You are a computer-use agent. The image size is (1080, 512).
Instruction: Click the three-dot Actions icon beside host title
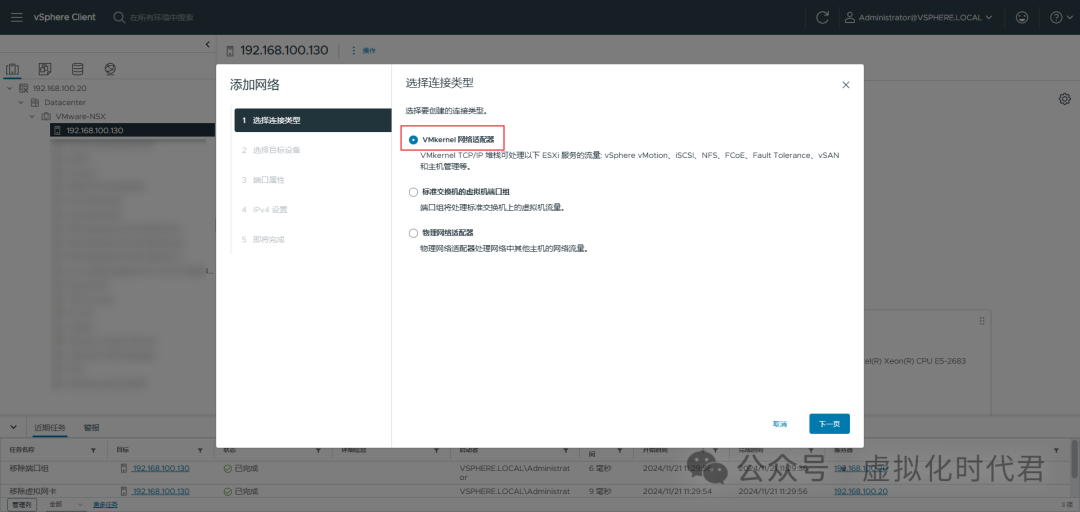click(x=354, y=50)
